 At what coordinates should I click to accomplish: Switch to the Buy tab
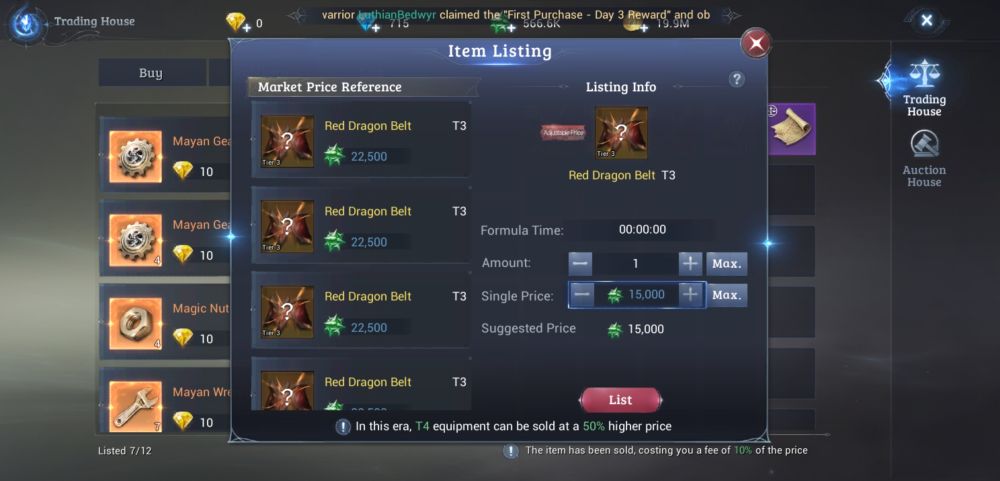(151, 73)
